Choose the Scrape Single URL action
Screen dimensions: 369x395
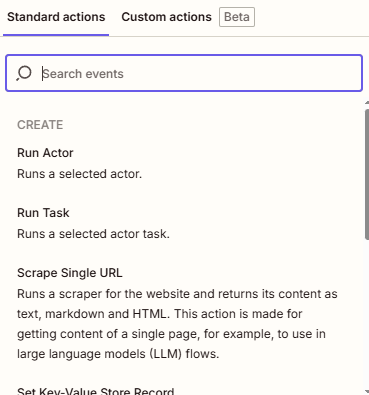tap(70, 273)
